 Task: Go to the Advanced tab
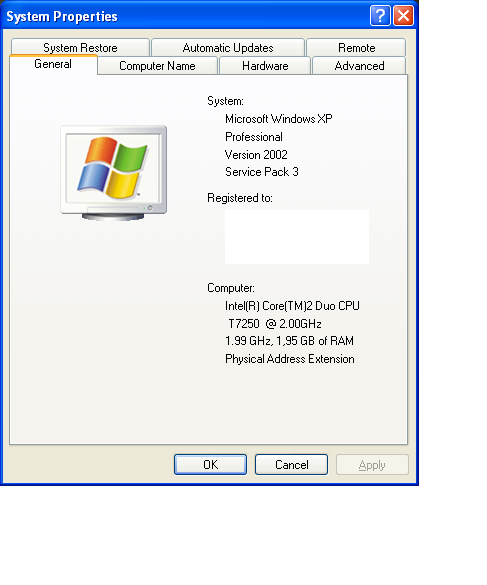(x=359, y=66)
